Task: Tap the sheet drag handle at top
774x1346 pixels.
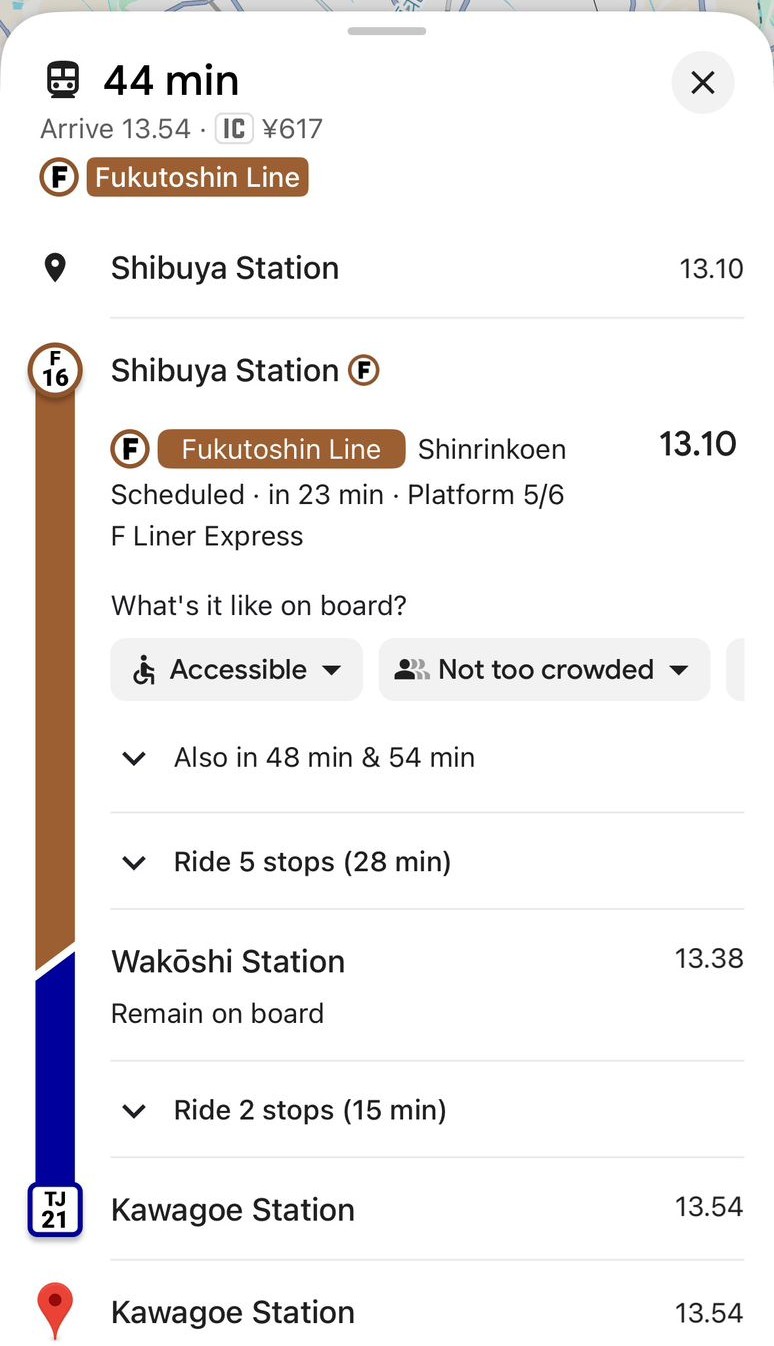Action: coord(387,31)
